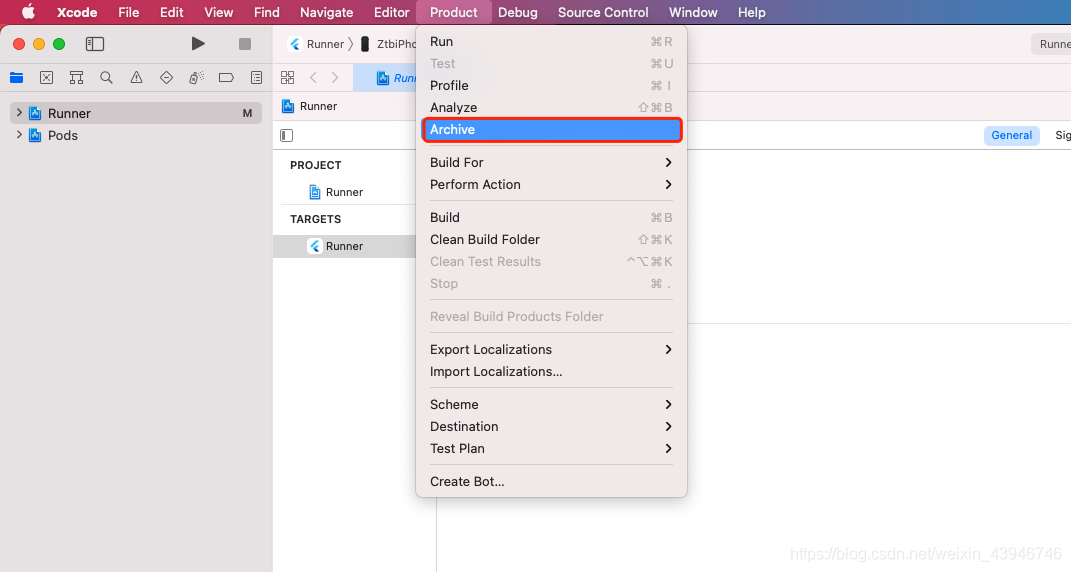Expand the Perform Action submenu
This screenshot has width=1071, height=572.
coord(551,185)
